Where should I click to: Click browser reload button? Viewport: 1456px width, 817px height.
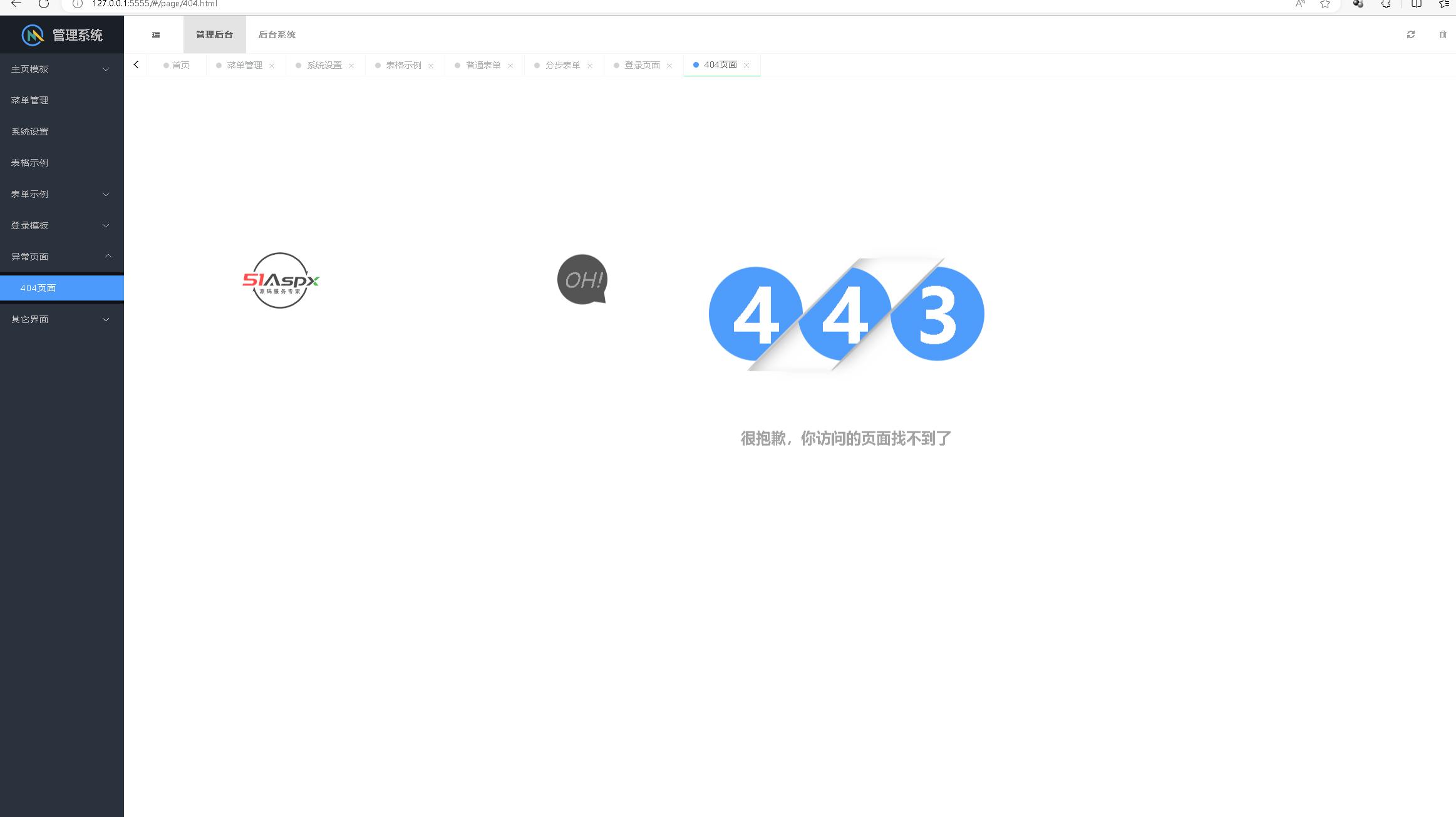point(44,4)
